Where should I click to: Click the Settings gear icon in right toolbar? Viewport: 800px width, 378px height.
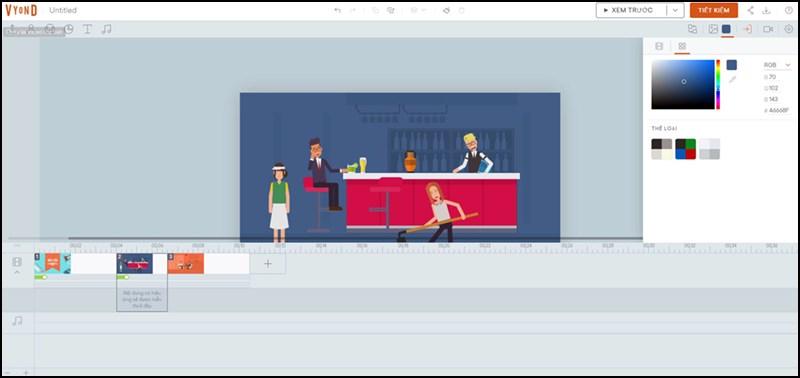tap(788, 29)
